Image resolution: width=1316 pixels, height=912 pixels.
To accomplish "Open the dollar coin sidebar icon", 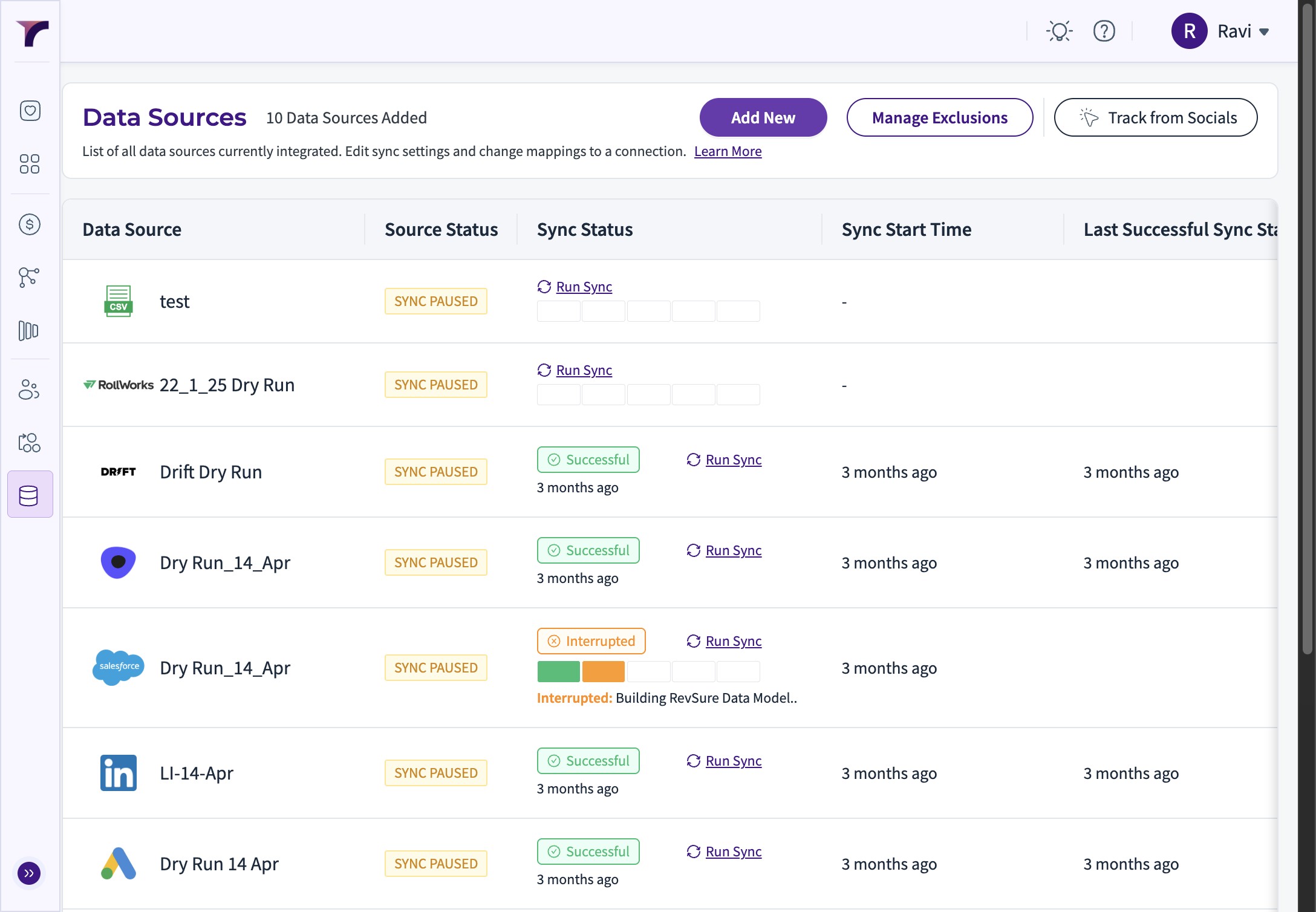I will pos(30,224).
